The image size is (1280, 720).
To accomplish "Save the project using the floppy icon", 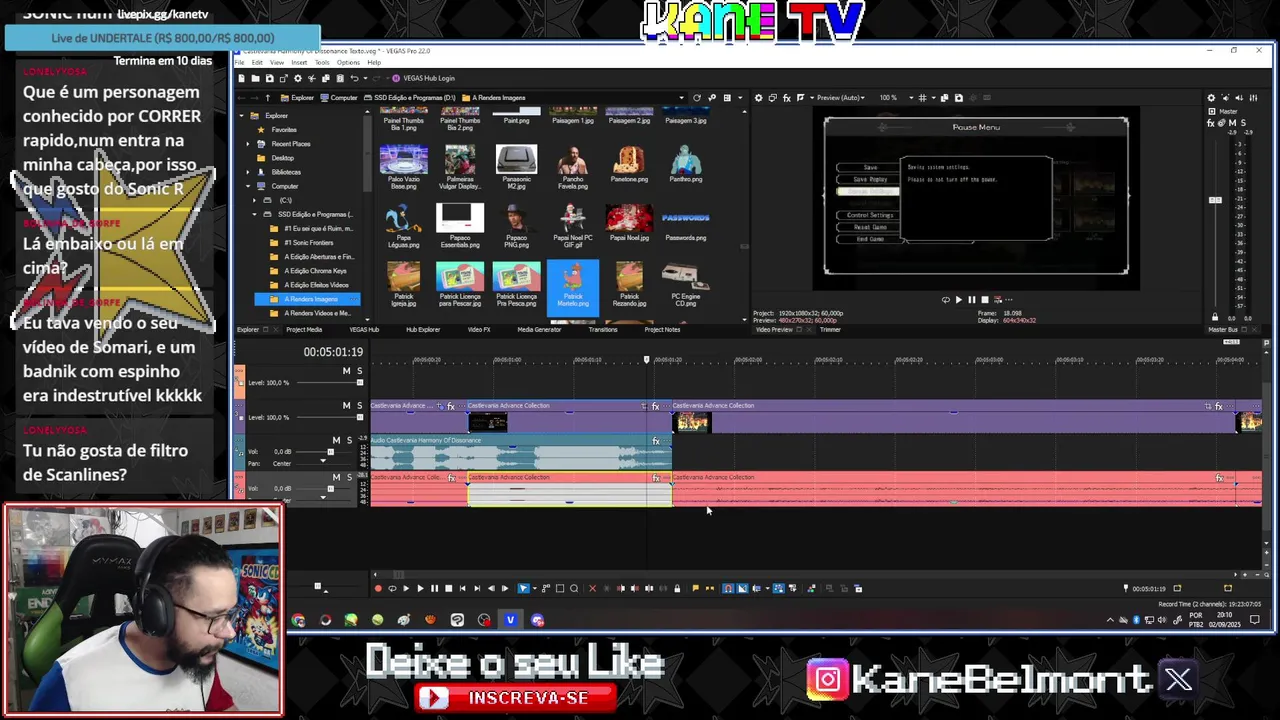I will pos(269,78).
